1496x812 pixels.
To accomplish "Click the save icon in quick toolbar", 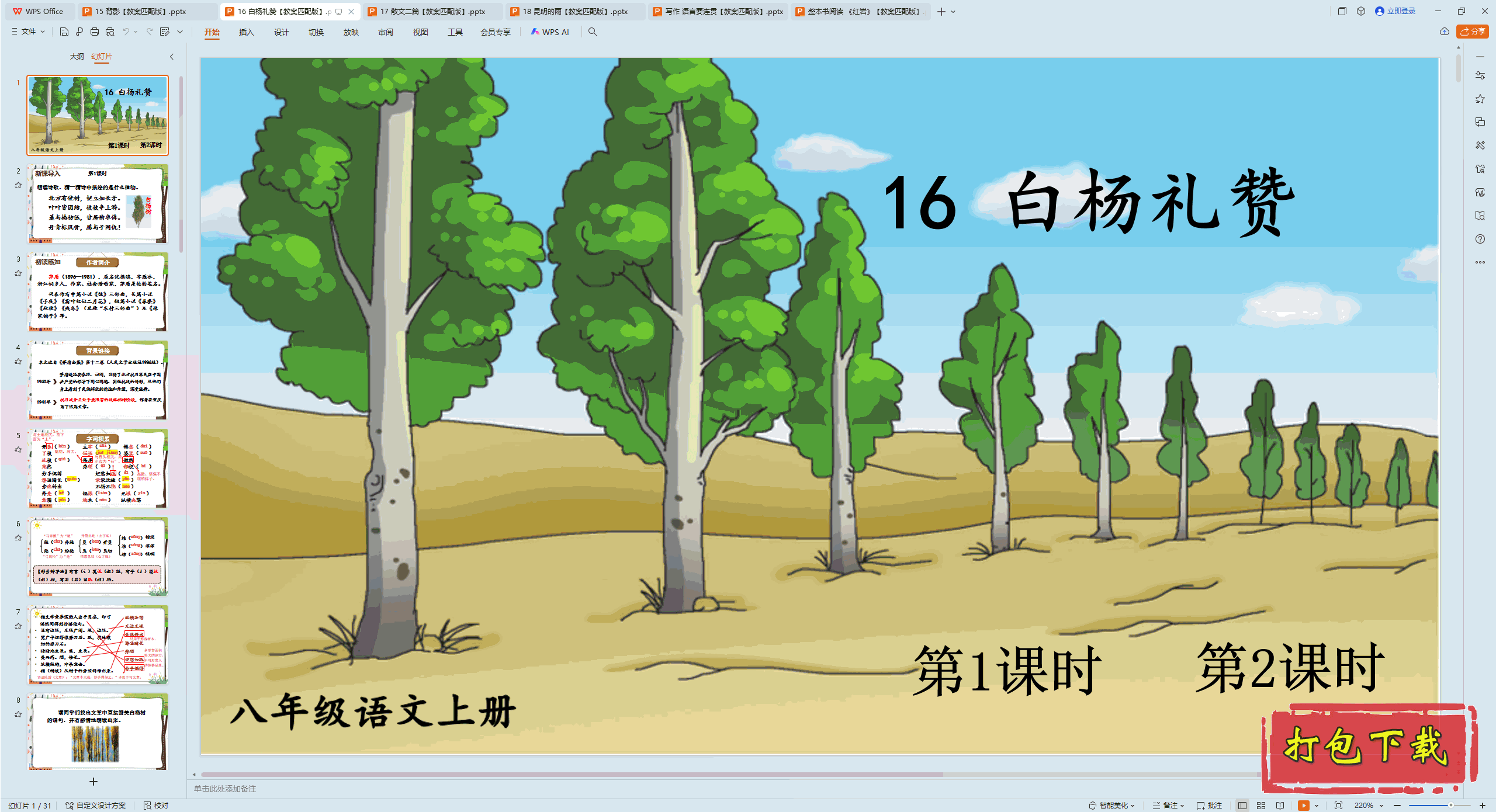I will (x=64, y=32).
